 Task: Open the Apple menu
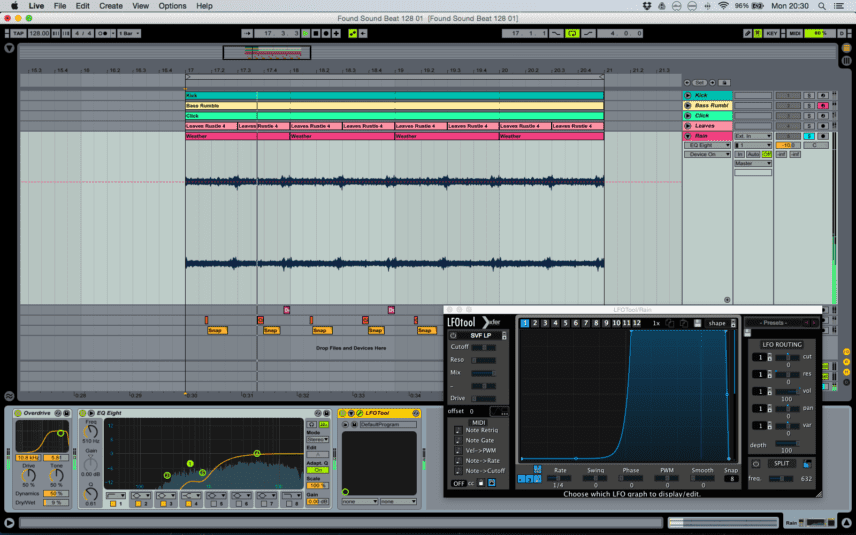[x=15, y=6]
